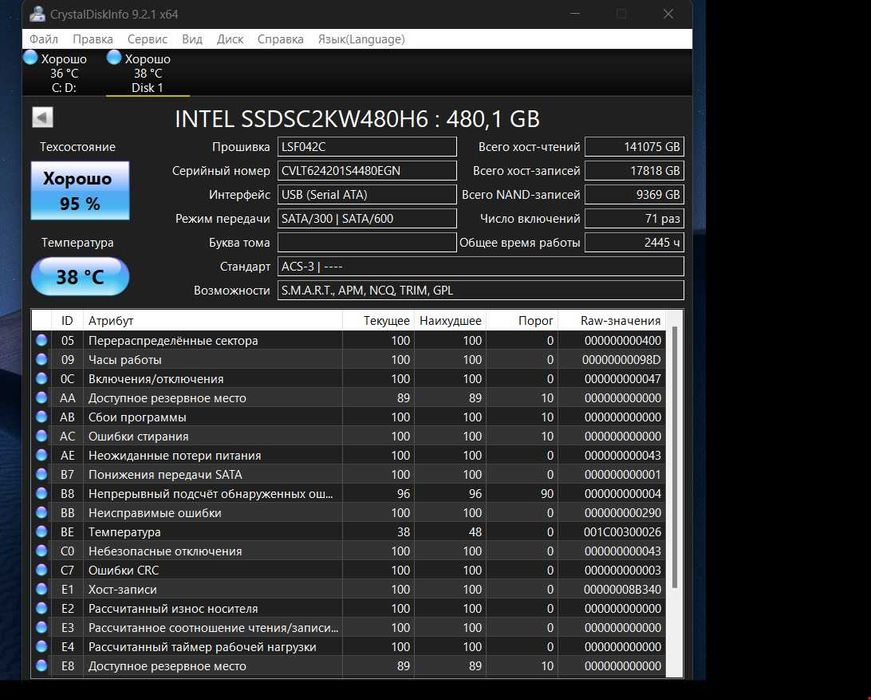Click status orb for attribute AC
The height and width of the screenshot is (700, 871).
point(42,436)
